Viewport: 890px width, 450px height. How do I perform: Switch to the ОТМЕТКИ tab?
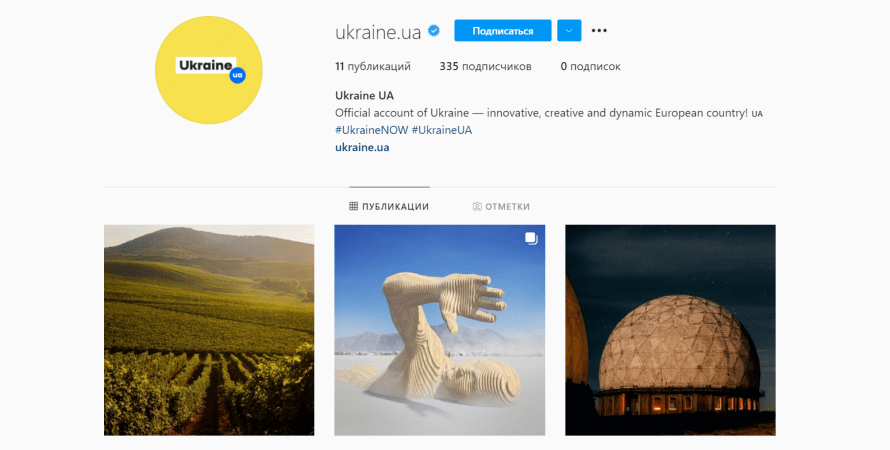point(501,206)
